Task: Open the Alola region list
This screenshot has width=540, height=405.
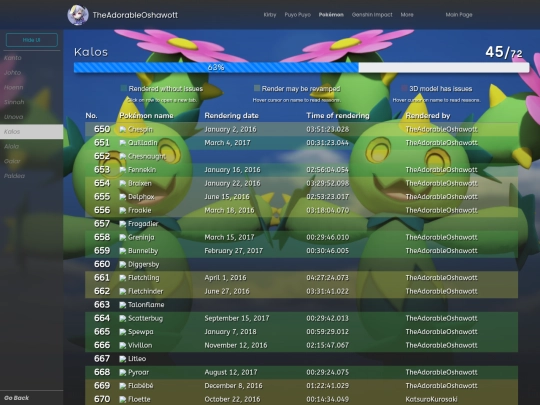Action: [31, 146]
